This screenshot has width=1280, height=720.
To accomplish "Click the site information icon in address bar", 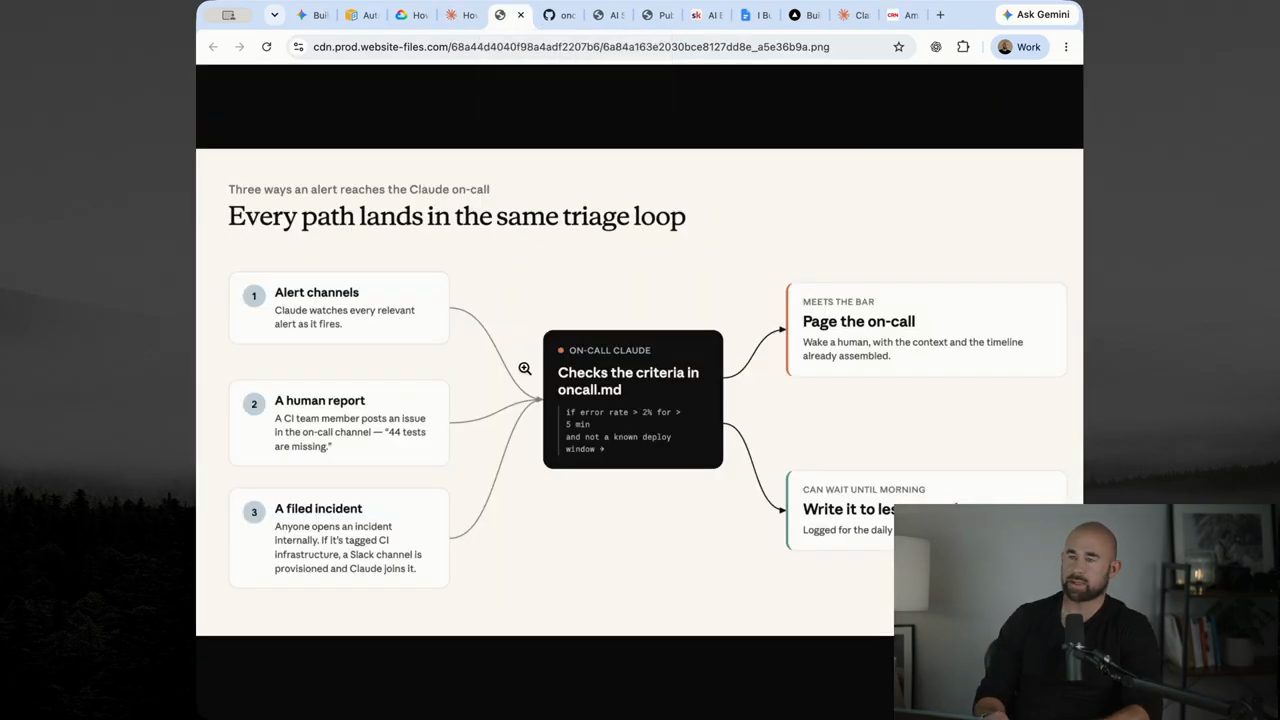I will click(298, 47).
